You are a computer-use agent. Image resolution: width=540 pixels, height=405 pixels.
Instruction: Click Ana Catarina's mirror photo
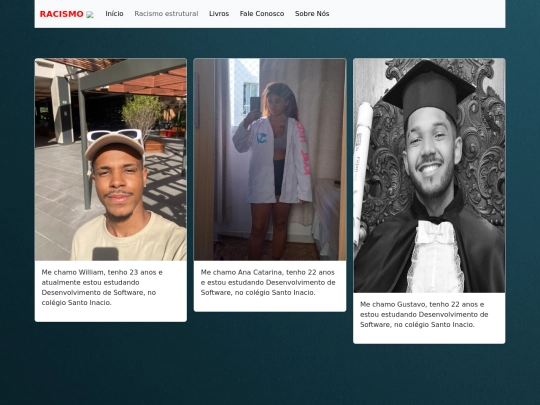click(270, 159)
